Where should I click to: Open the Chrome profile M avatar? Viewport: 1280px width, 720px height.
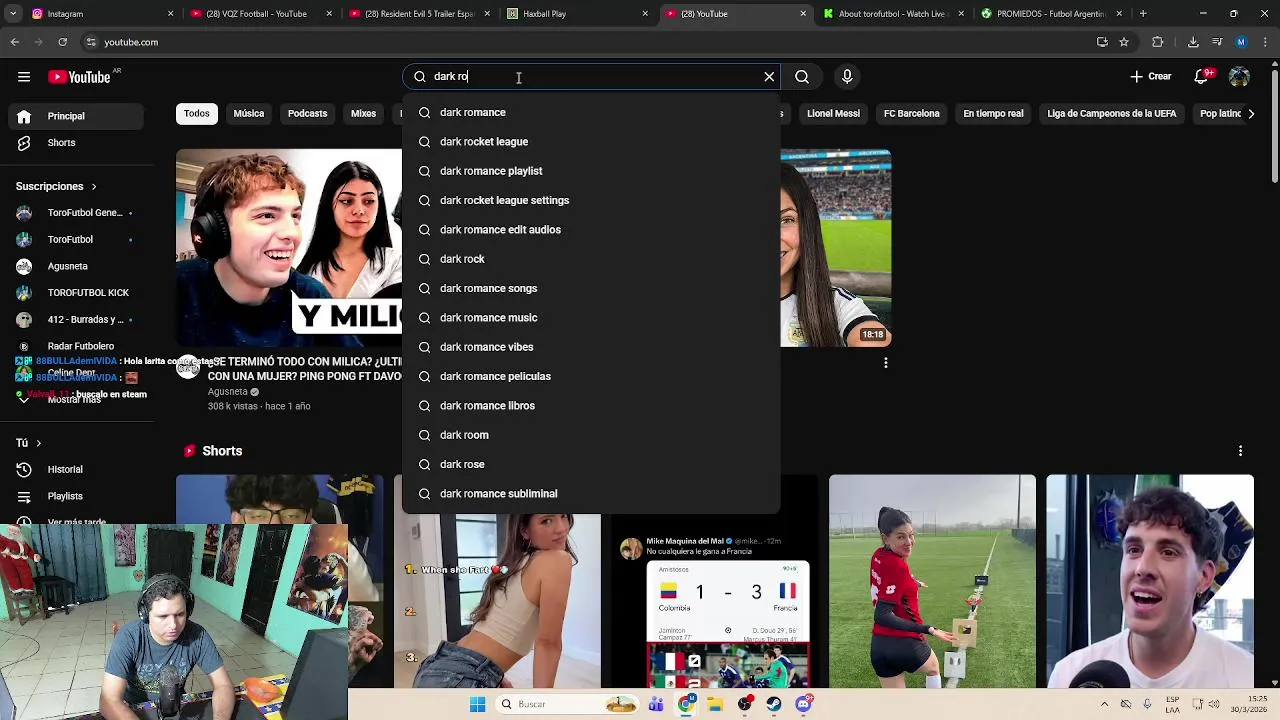pyautogui.click(x=1241, y=42)
